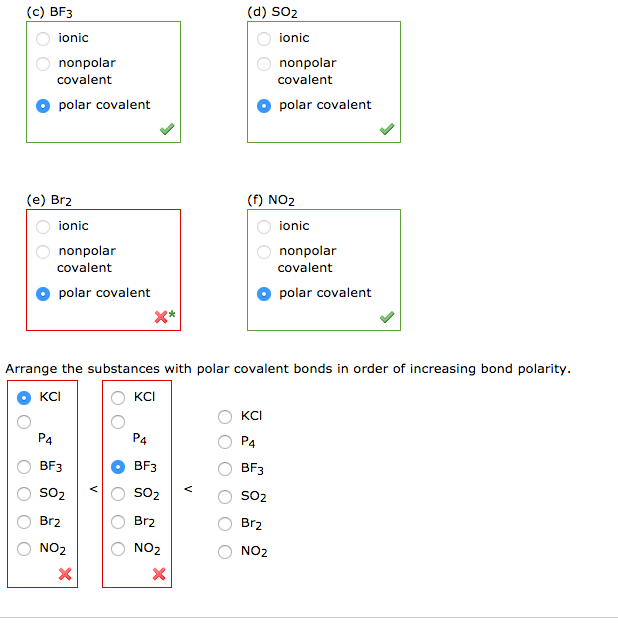Image resolution: width=618 pixels, height=623 pixels.
Task: Click red X under second ordering column
Action: tap(158, 574)
